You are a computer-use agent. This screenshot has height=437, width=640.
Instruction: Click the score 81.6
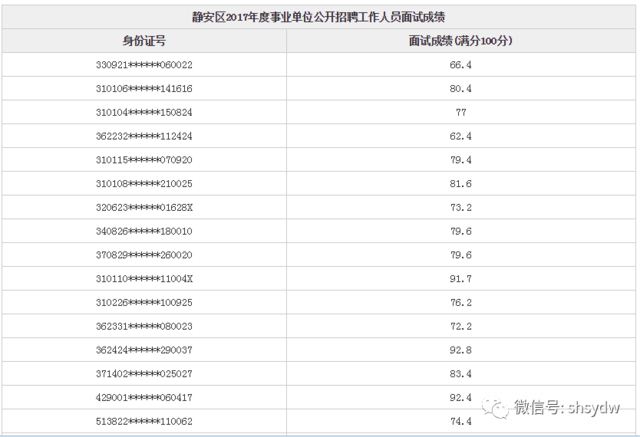pyautogui.click(x=460, y=184)
